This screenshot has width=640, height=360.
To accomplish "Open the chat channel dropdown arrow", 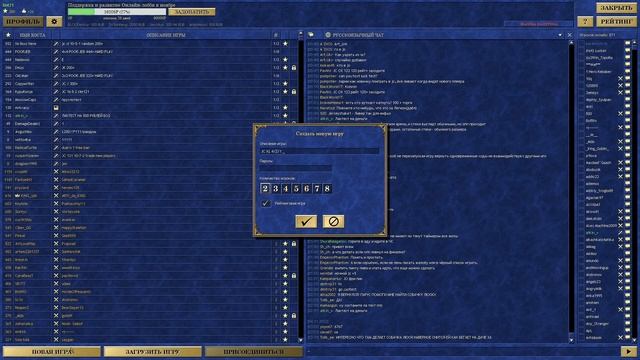I will coord(560,35).
